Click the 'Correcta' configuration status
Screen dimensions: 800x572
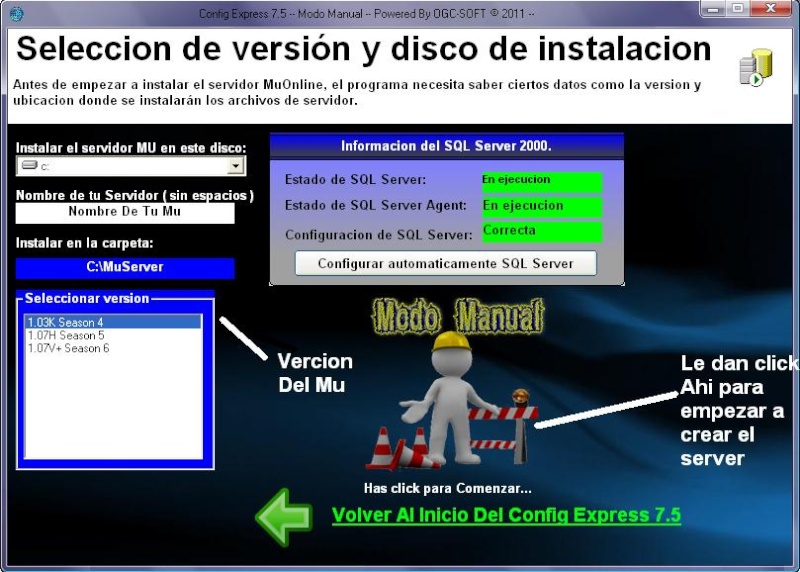(542, 232)
